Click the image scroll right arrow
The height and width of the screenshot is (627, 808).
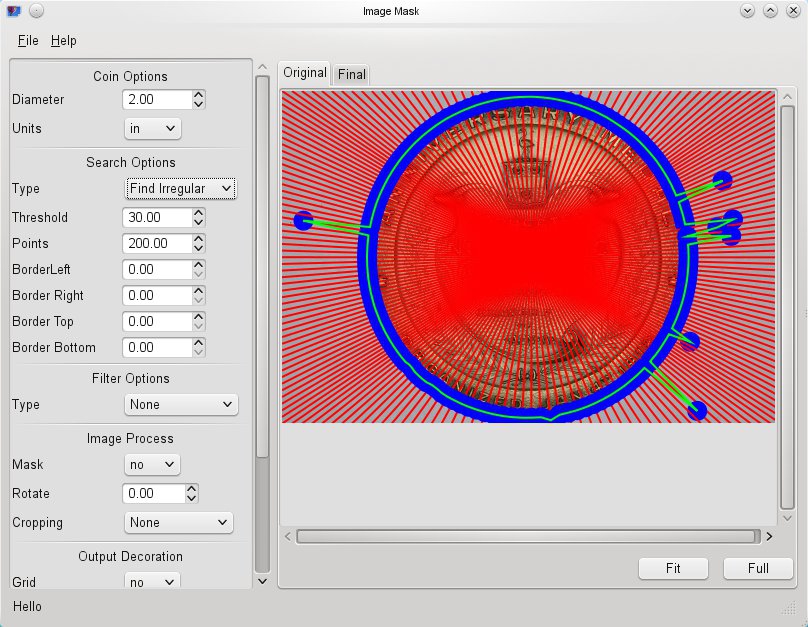click(769, 536)
